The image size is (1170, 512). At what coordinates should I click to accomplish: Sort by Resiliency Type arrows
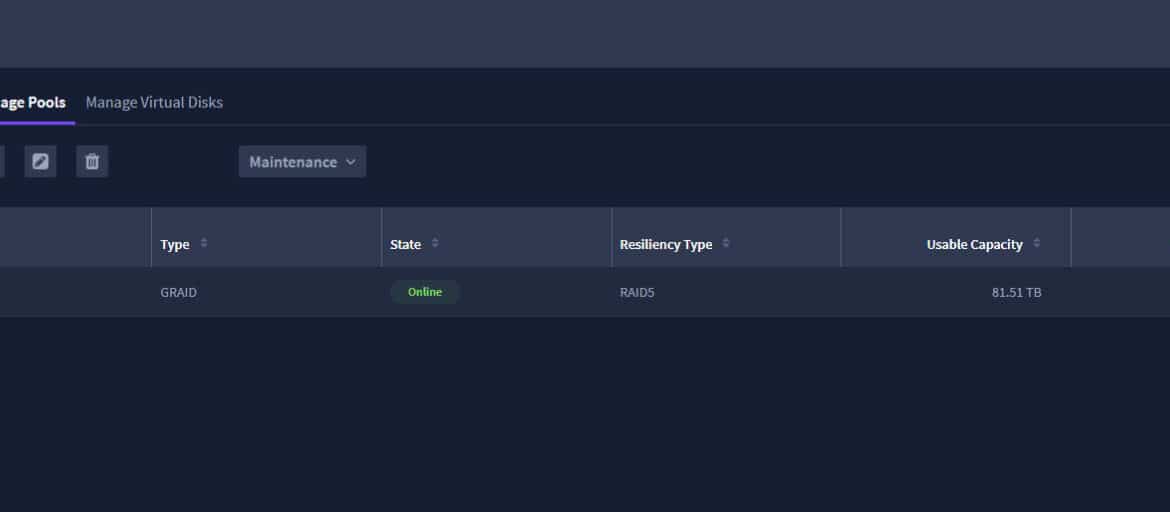click(726, 243)
